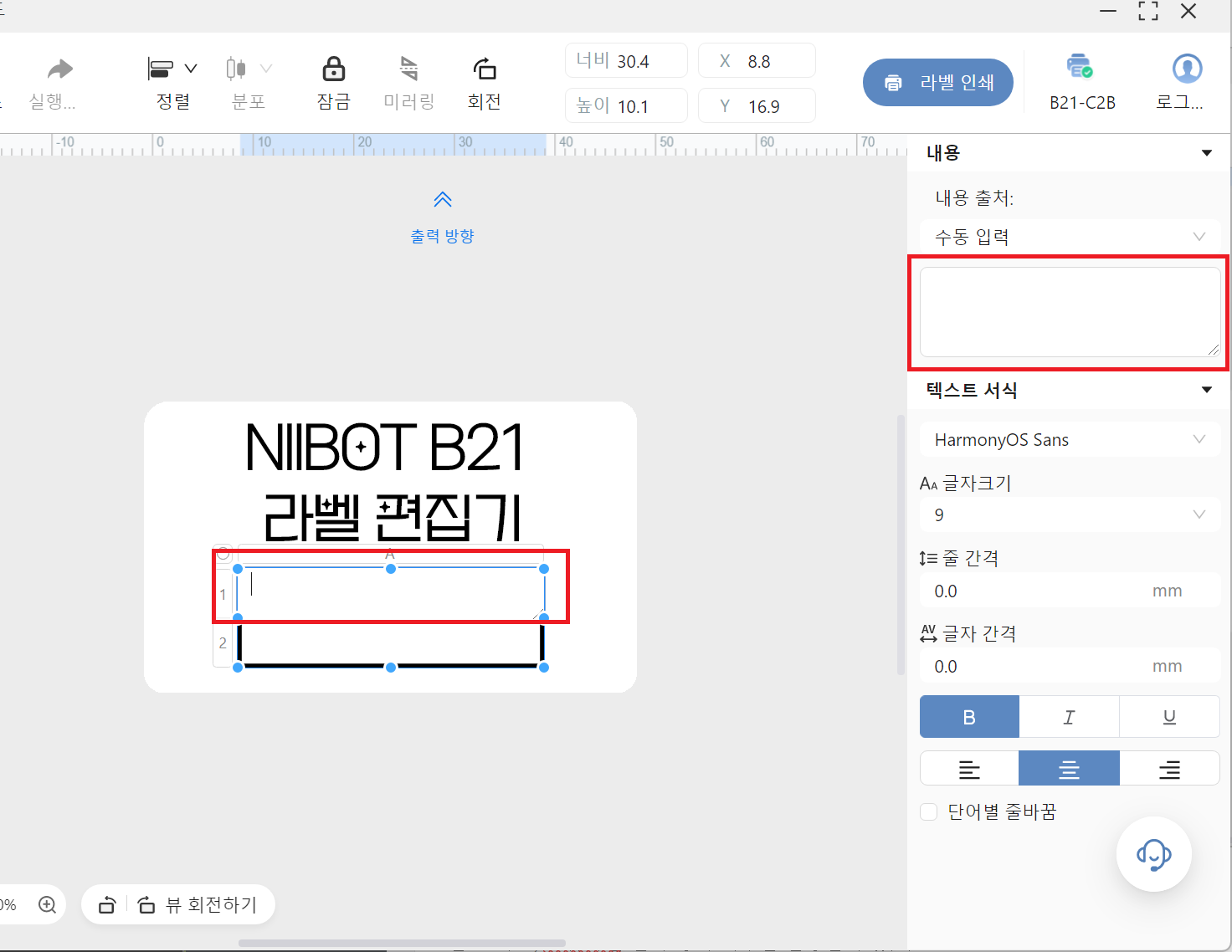Open the 글자크기 size dropdown
Viewport: 1232px width, 952px height.
1070,514
